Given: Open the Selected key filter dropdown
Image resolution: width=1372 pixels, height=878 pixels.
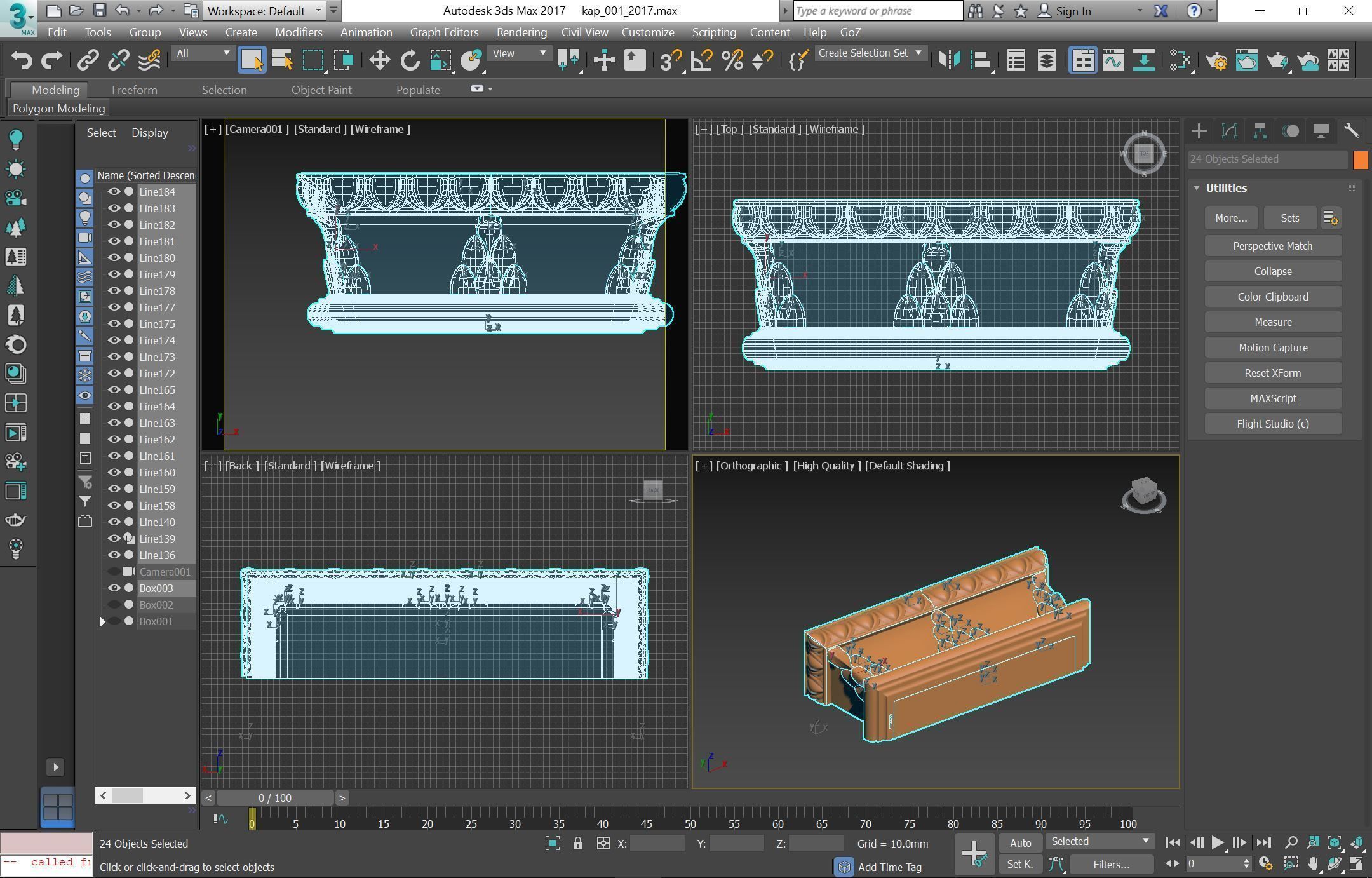Looking at the screenshot, I should tap(1100, 841).
